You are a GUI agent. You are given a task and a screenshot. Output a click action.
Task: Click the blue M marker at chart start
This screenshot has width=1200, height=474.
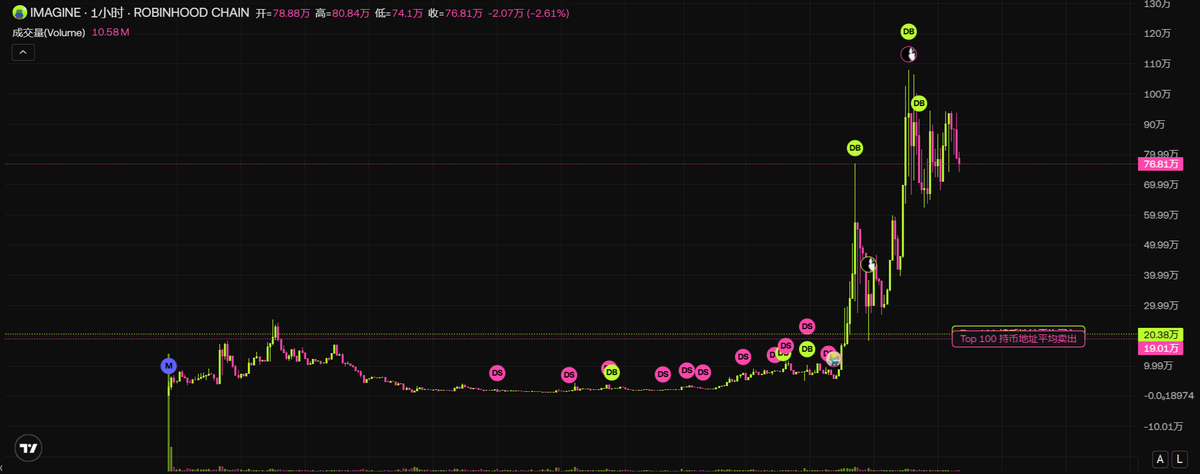[169, 366]
